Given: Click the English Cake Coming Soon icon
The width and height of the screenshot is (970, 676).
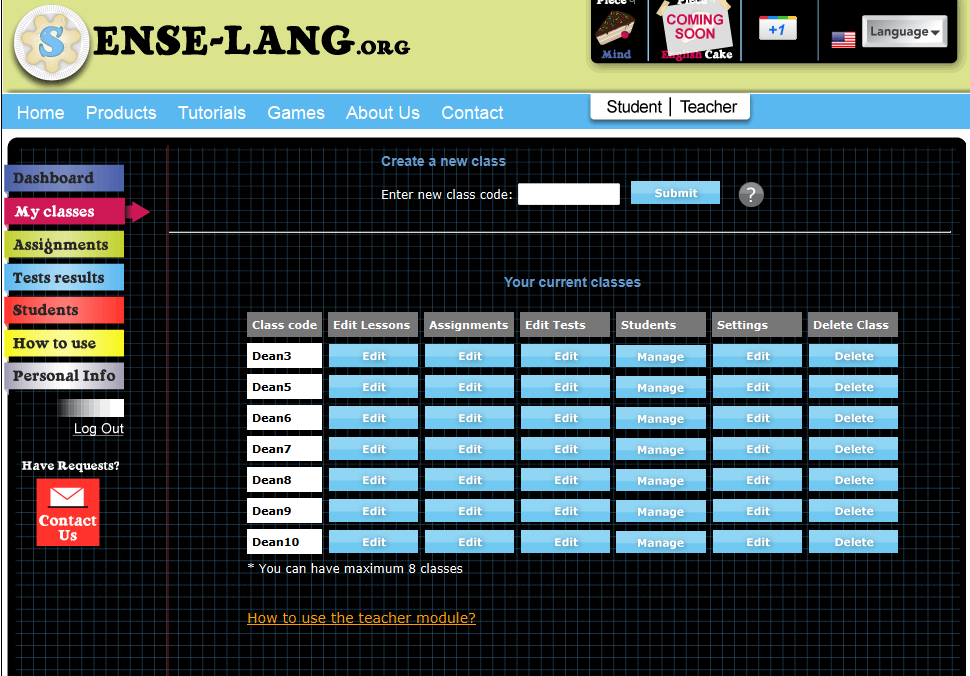Looking at the screenshot, I should (694, 27).
